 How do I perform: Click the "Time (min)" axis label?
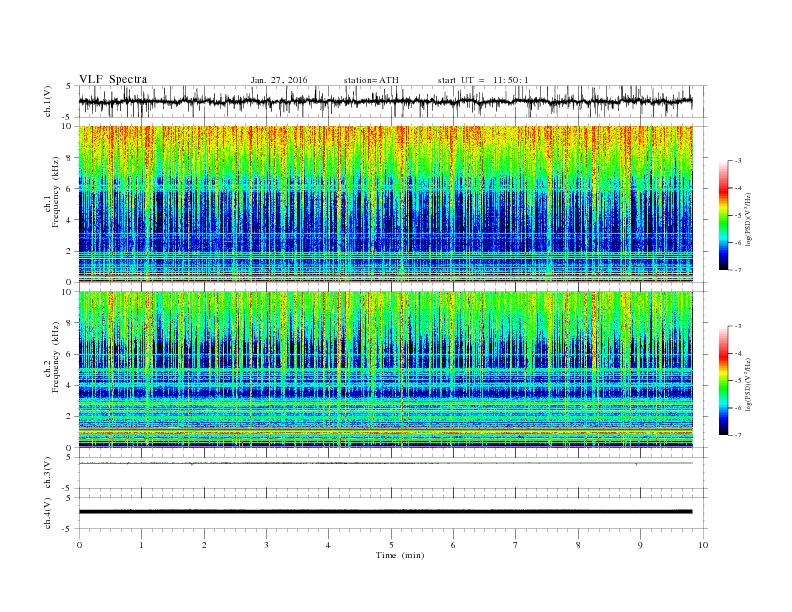point(400,555)
